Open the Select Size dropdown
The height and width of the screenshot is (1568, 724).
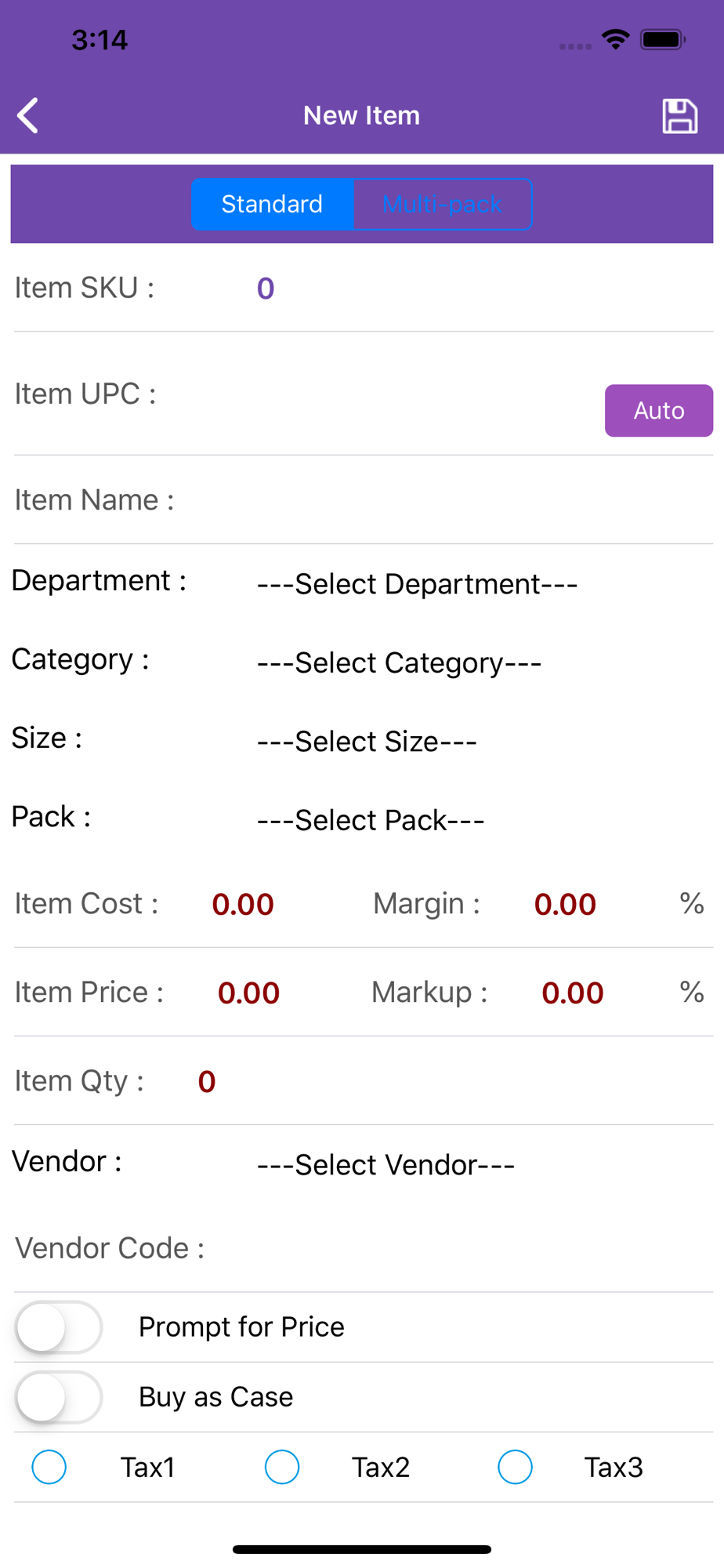click(367, 742)
